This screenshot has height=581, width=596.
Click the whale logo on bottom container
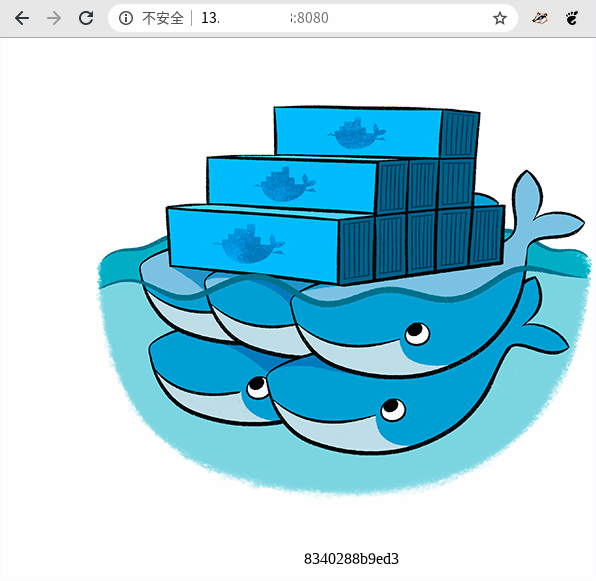point(249,244)
